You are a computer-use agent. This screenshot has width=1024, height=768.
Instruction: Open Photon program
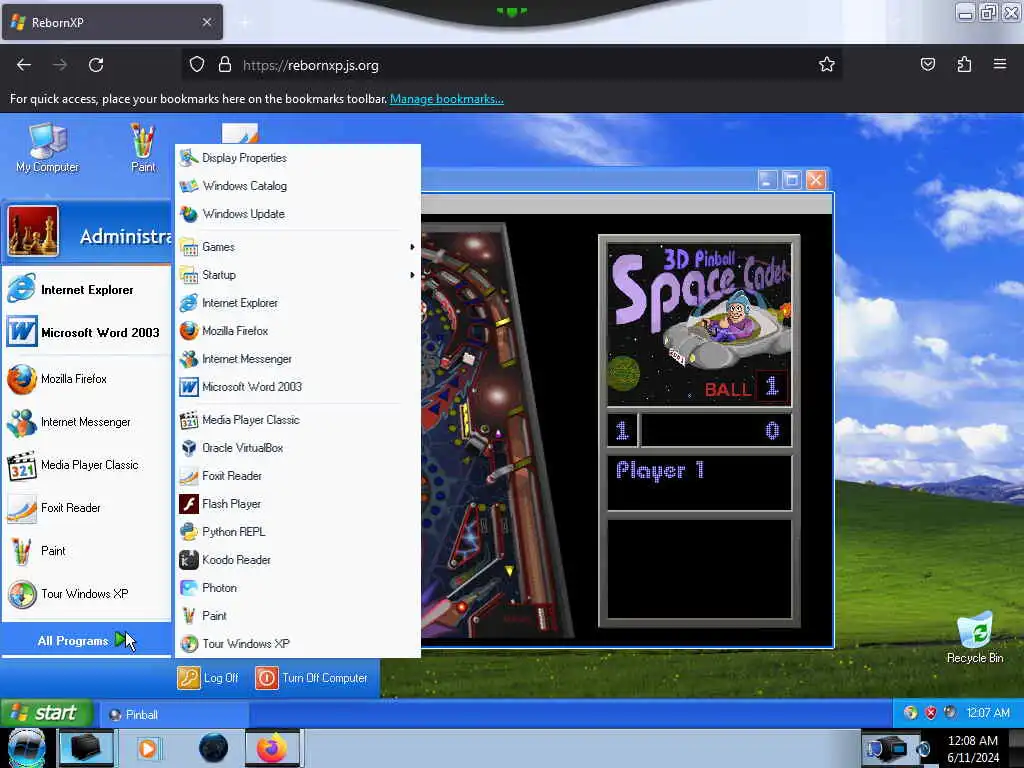[x=298, y=588]
